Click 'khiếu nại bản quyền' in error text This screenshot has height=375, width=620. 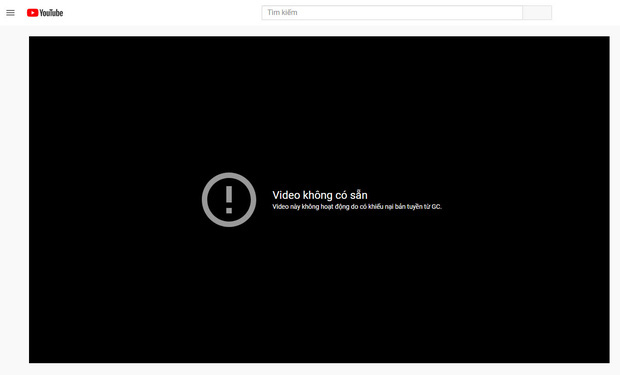[395, 206]
